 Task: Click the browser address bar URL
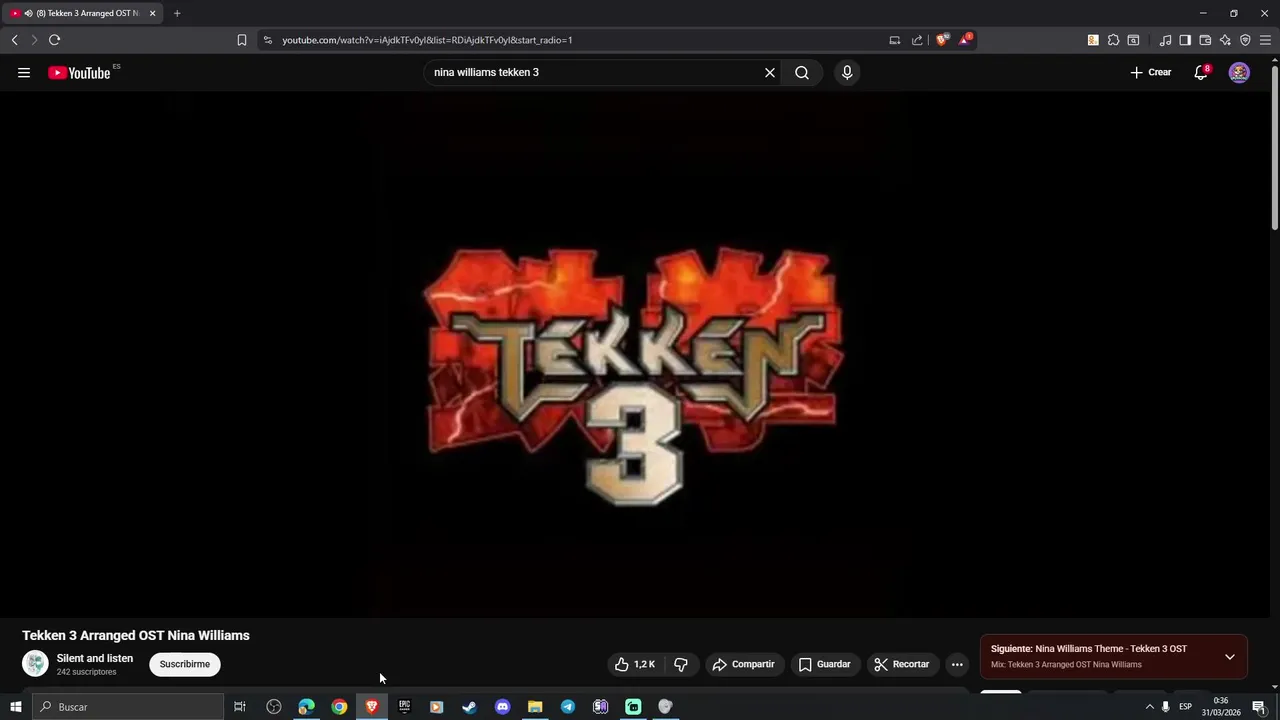(427, 40)
